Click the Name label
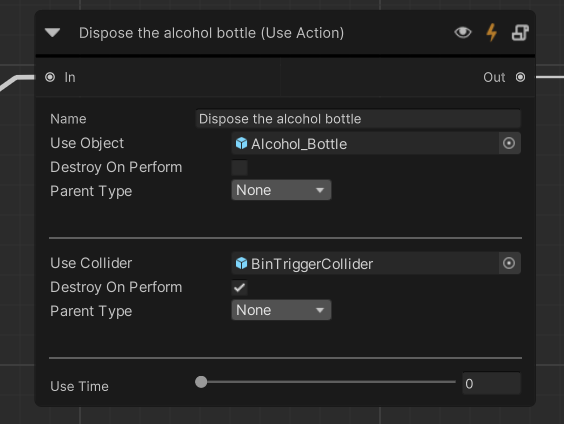Image resolution: width=564 pixels, height=424 pixels. (68, 119)
